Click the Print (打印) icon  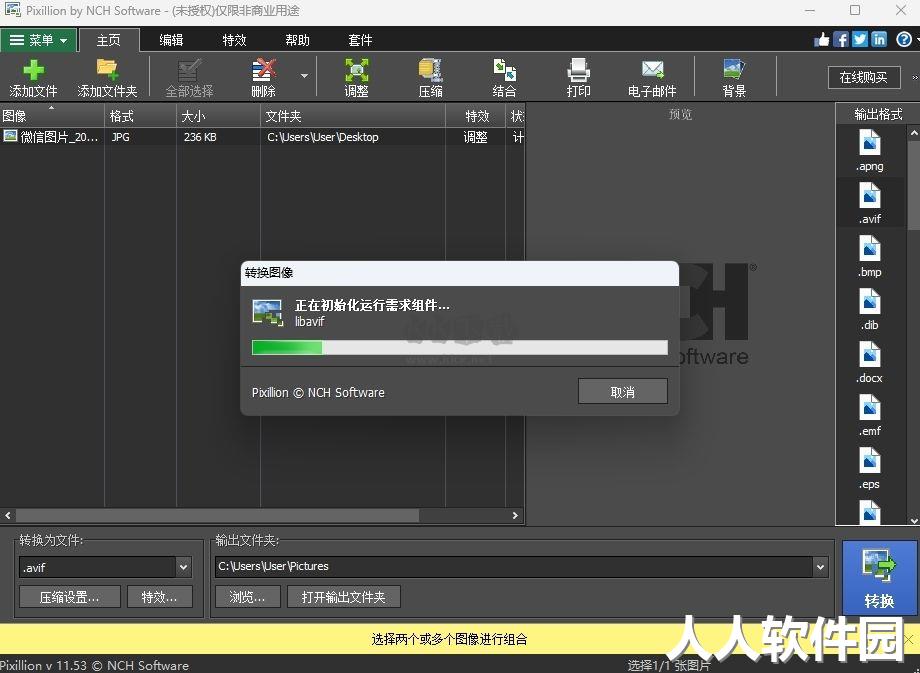(x=578, y=78)
